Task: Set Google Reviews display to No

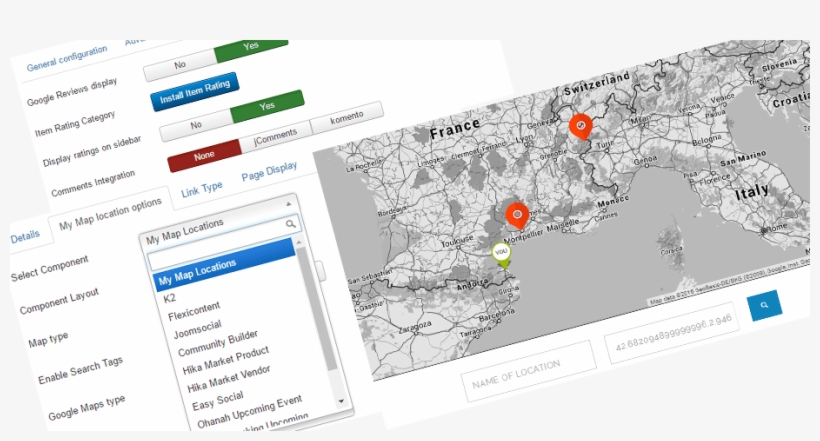Action: (x=179, y=65)
